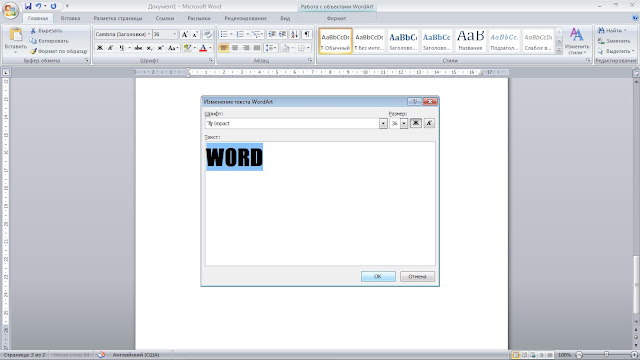
Task: Cut selection with Вырезать
Action: point(46,31)
